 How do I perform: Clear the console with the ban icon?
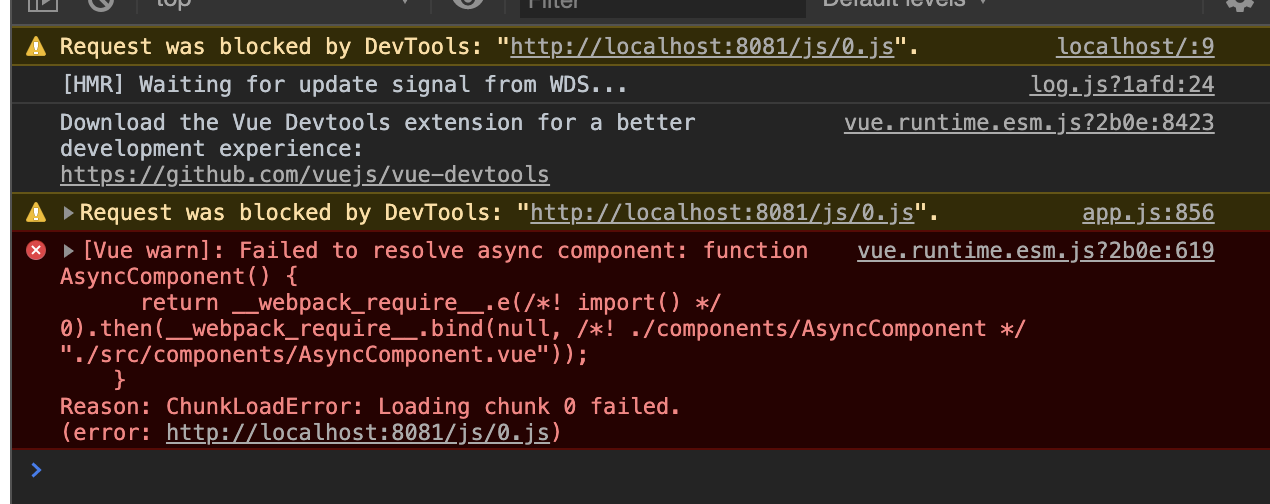pyautogui.click(x=101, y=3)
